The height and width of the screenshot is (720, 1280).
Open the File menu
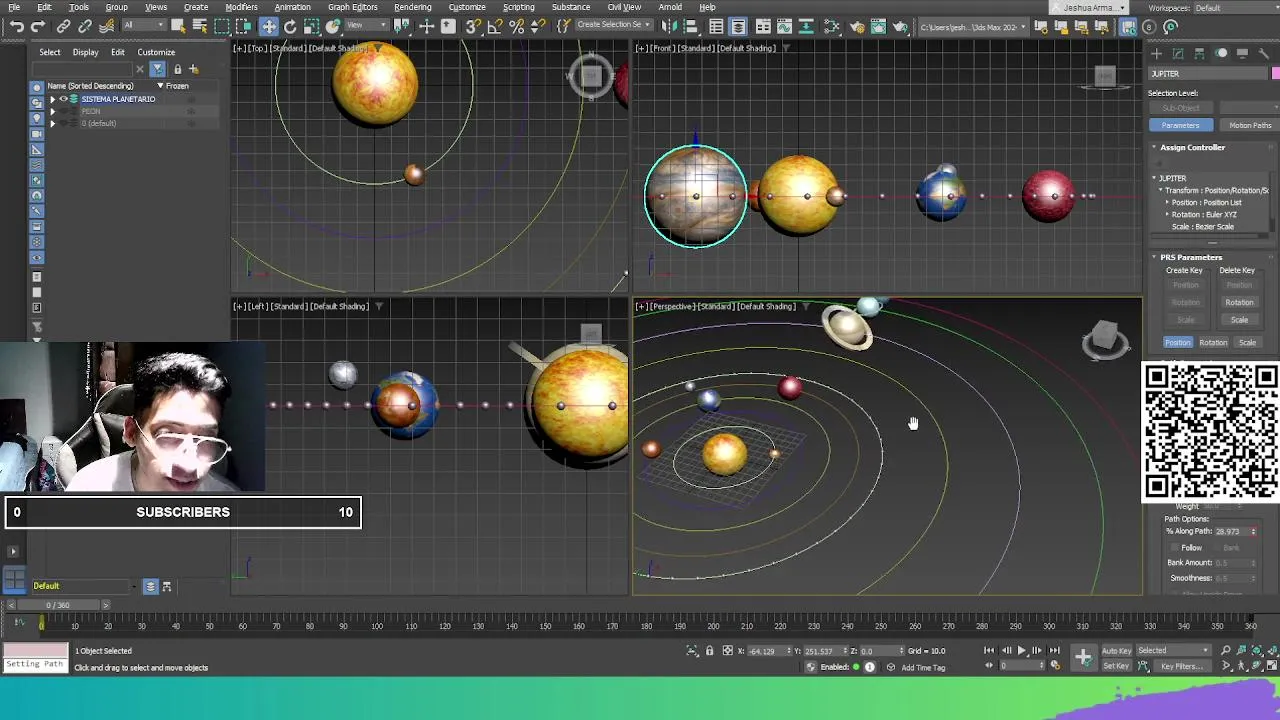pyautogui.click(x=14, y=7)
